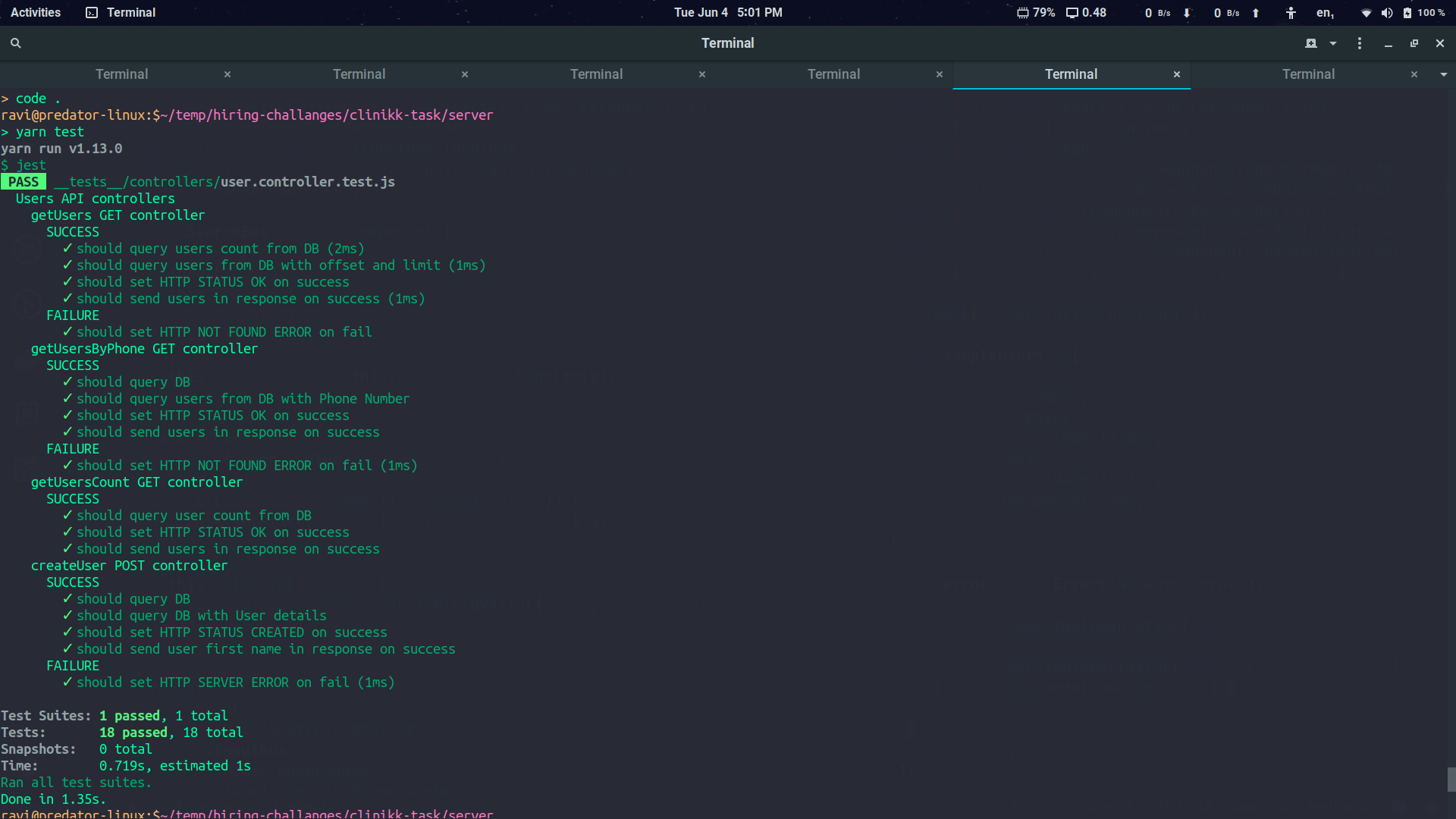Image resolution: width=1456 pixels, height=819 pixels.
Task: Click the clock showing Tue Jun 4
Action: (x=727, y=13)
